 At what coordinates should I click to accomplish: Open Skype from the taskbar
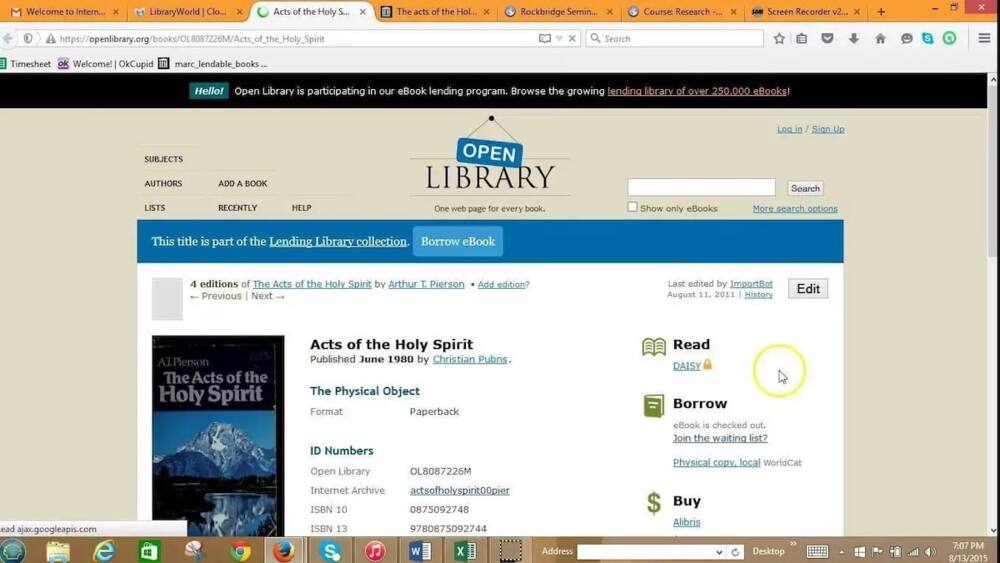pyautogui.click(x=330, y=550)
